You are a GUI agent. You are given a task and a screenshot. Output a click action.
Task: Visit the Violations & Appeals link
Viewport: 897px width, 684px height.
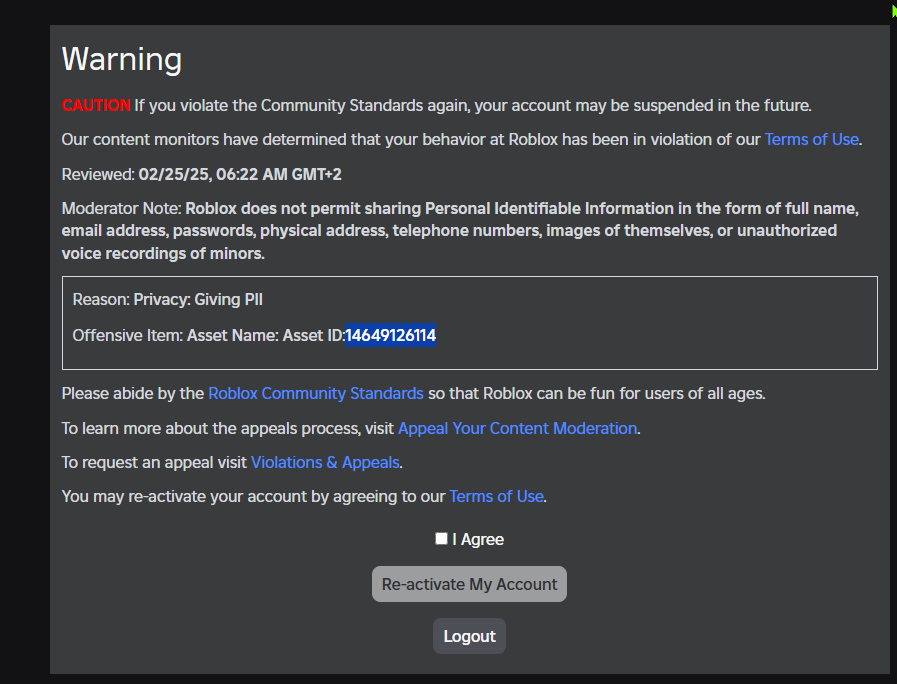(x=325, y=462)
